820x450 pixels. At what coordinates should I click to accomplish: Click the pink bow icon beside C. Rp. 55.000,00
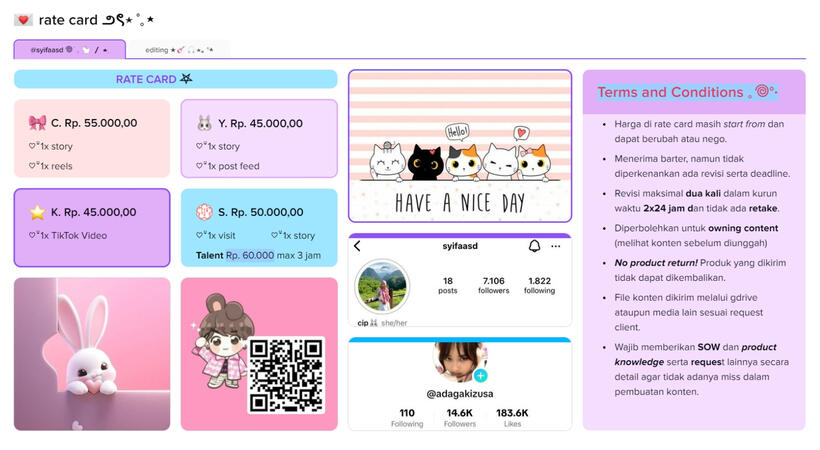tap(37, 123)
